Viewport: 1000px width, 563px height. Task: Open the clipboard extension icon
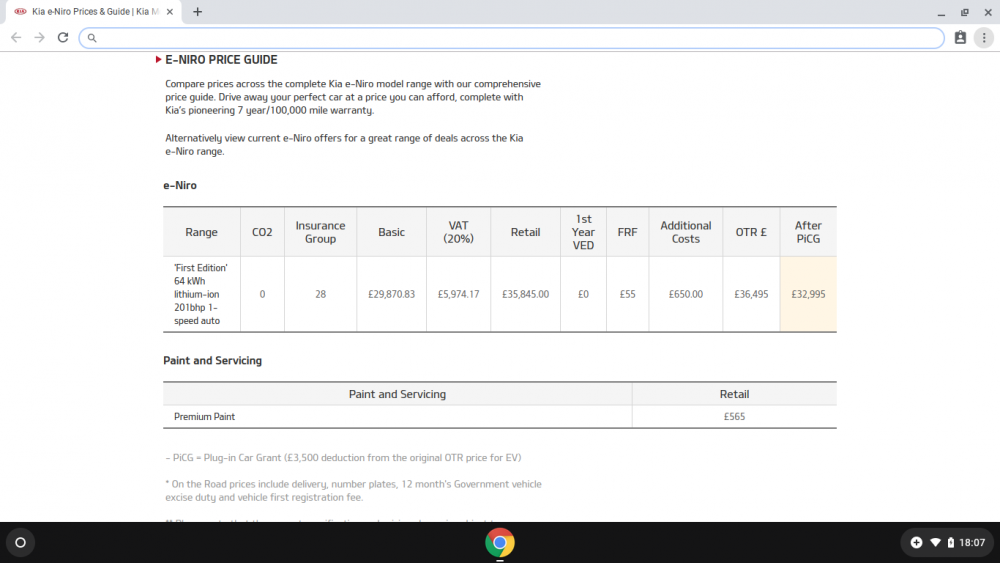tap(960, 38)
